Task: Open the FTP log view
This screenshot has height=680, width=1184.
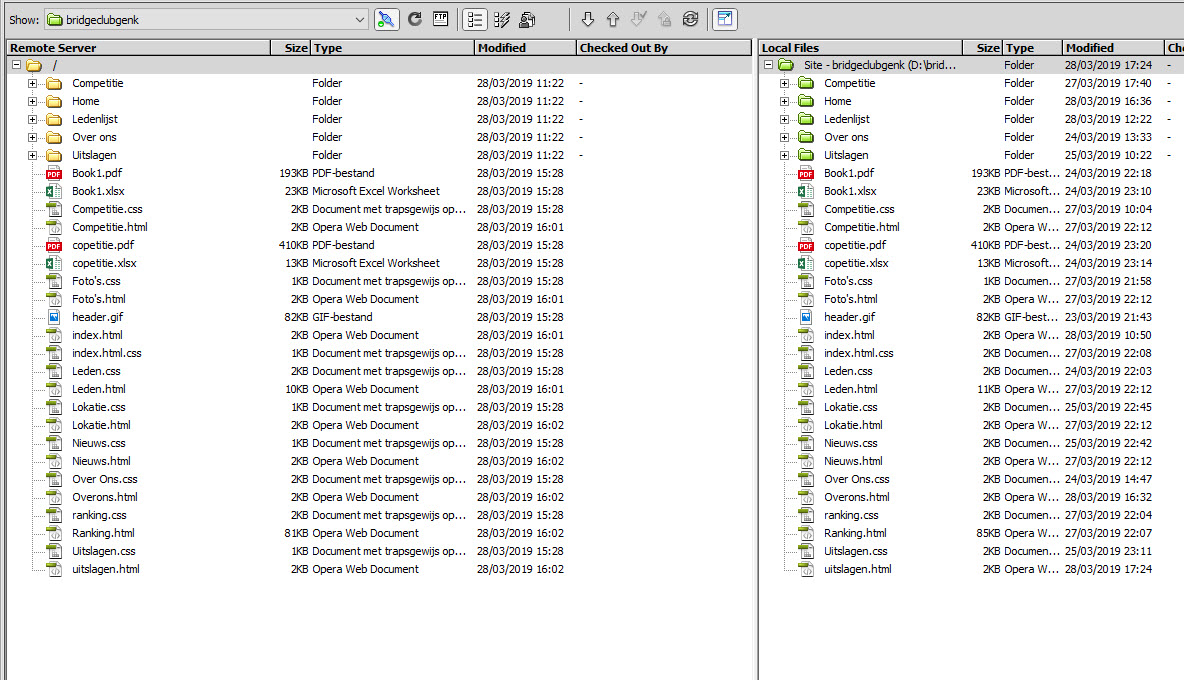Action: [x=440, y=19]
